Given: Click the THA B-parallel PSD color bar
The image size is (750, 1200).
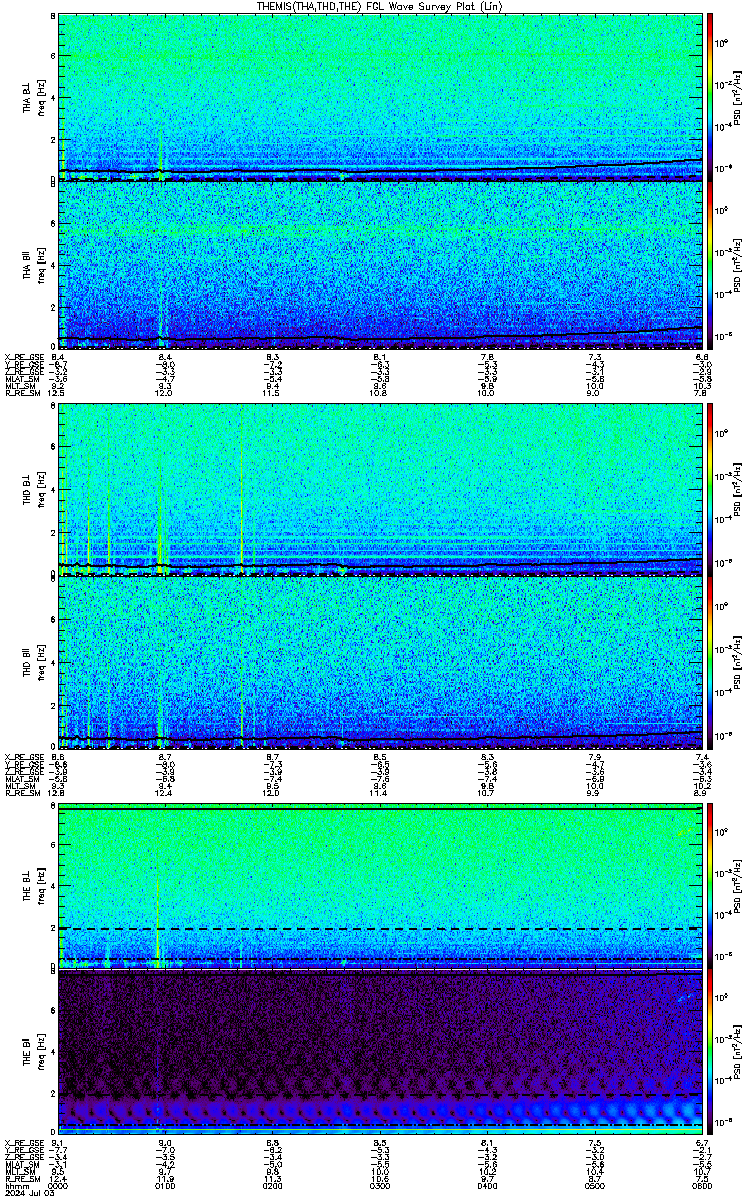Looking at the screenshot, I should [x=711, y=265].
